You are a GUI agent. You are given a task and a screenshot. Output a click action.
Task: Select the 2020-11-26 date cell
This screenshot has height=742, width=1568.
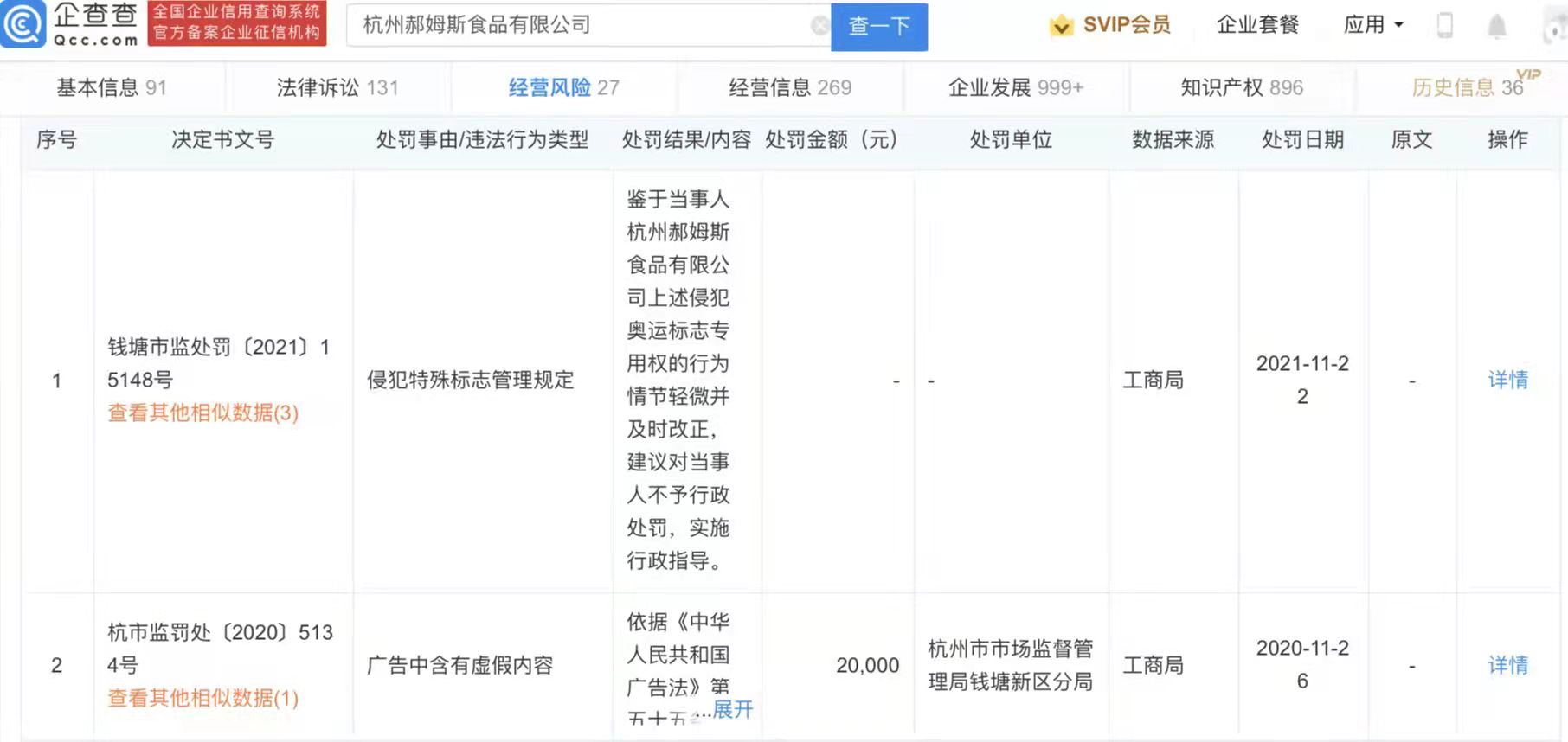click(1302, 664)
